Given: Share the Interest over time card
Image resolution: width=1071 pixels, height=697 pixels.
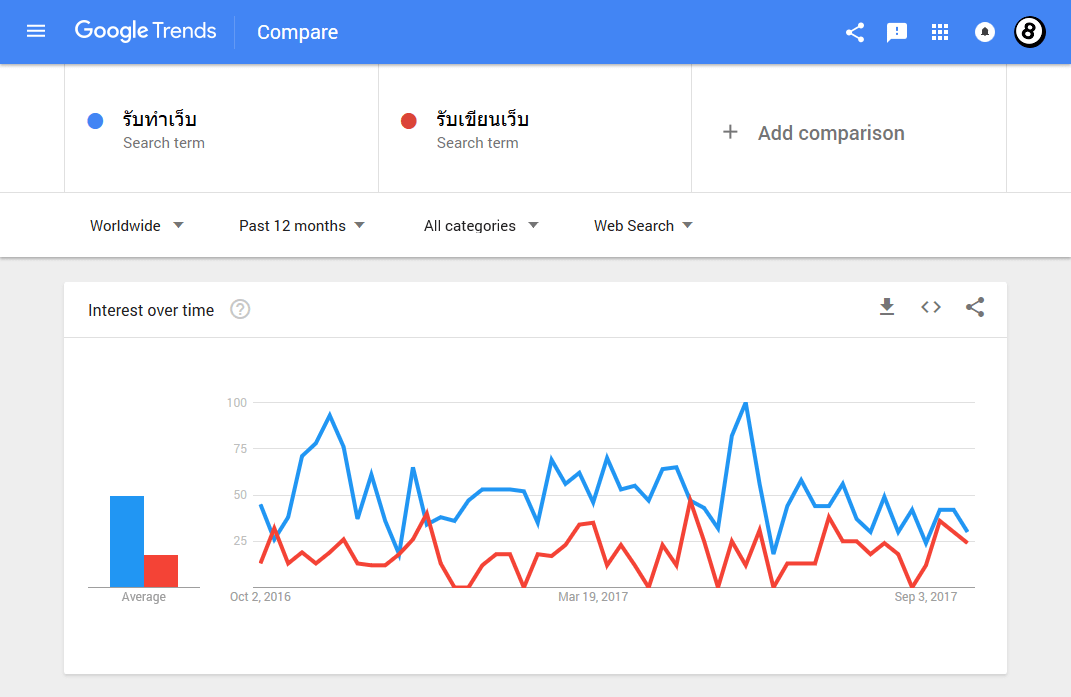Looking at the screenshot, I should click(x=975, y=308).
